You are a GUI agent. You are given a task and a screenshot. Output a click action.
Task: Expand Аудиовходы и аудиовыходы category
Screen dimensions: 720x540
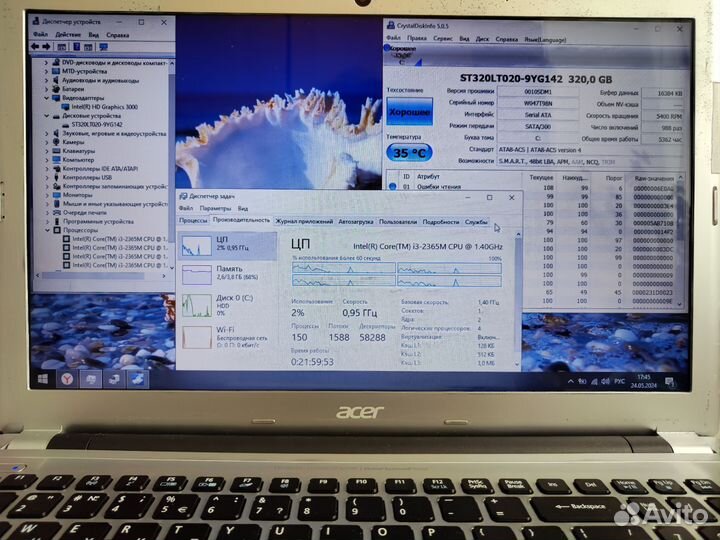click(46, 80)
